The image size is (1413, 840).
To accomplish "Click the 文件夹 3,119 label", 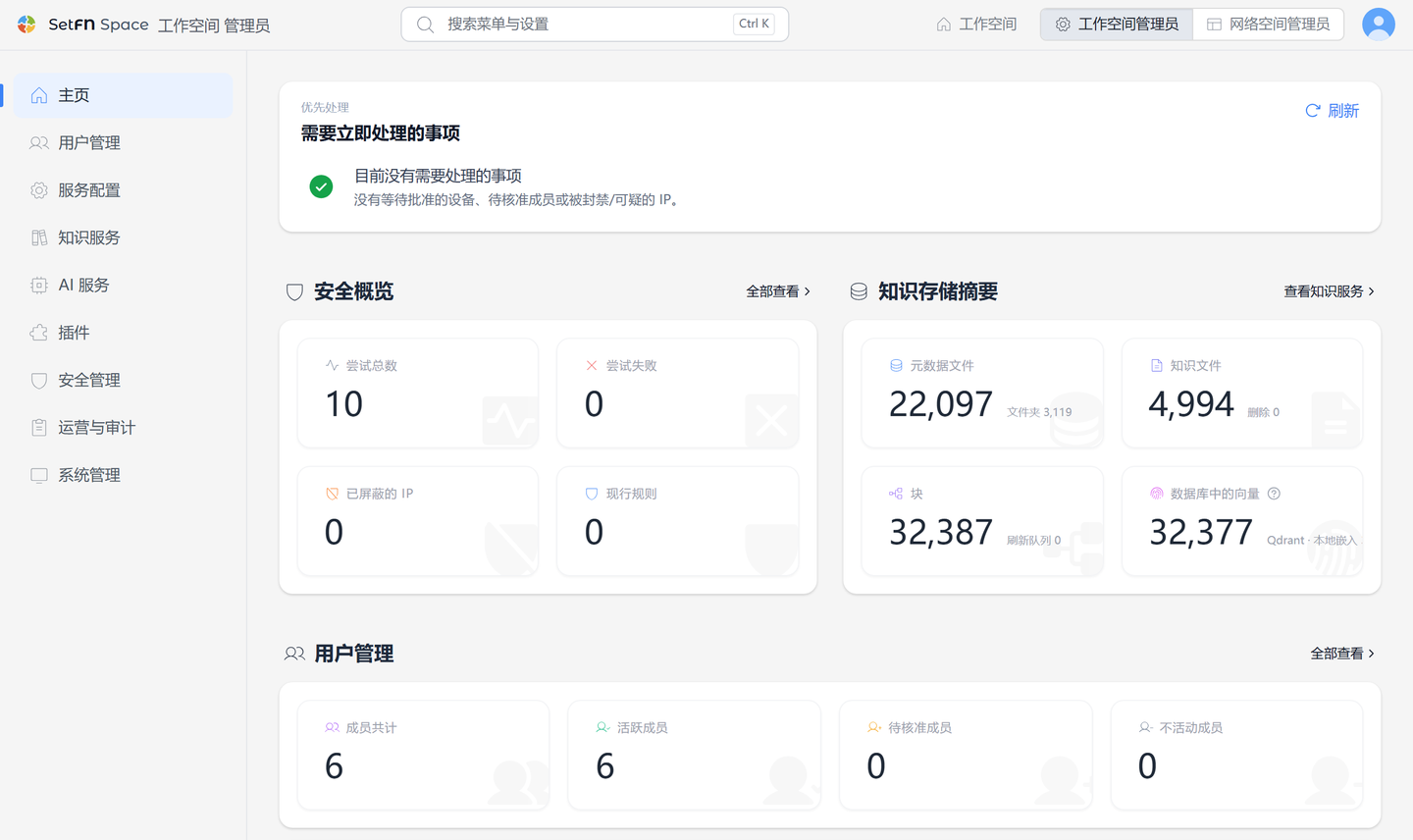I will [1039, 412].
